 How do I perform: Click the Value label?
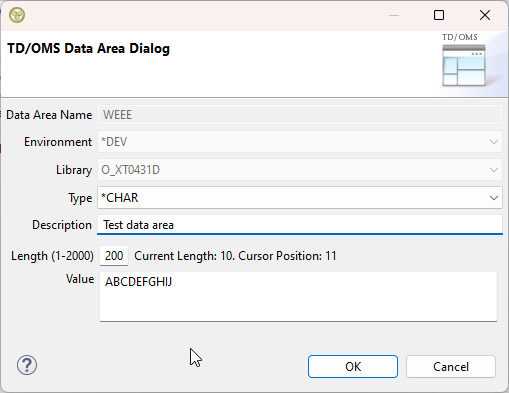pos(80,279)
